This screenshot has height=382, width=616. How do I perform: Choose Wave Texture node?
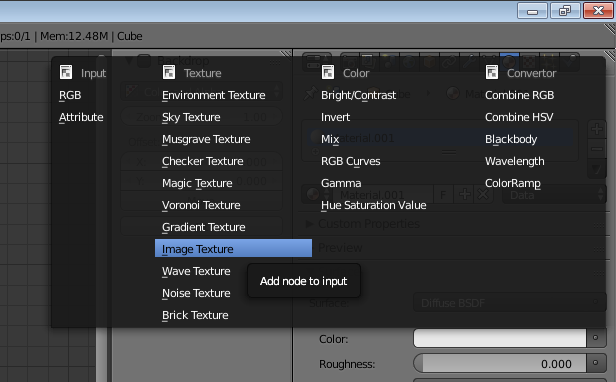tap(196, 271)
